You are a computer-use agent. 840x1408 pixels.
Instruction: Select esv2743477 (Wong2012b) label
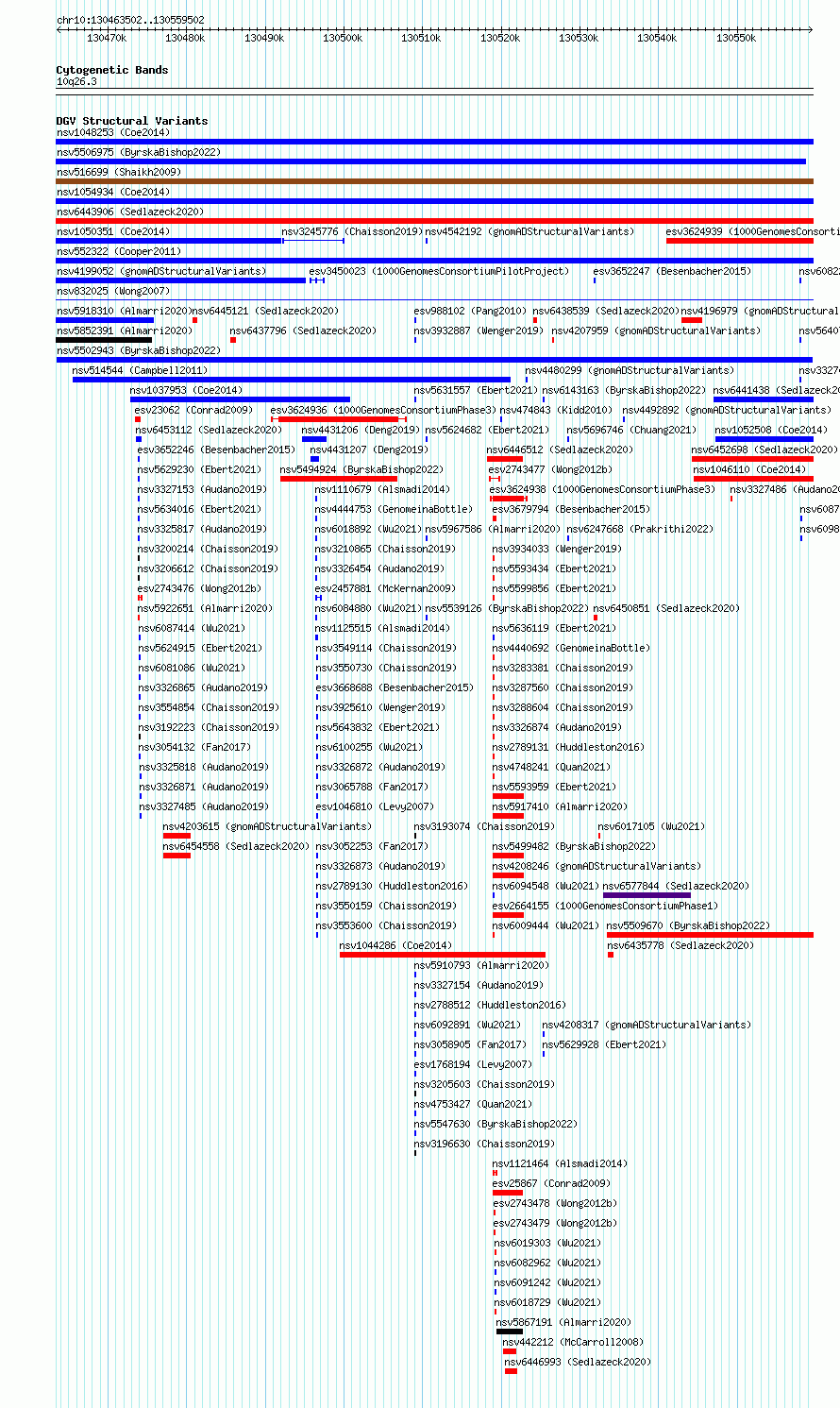550,470
